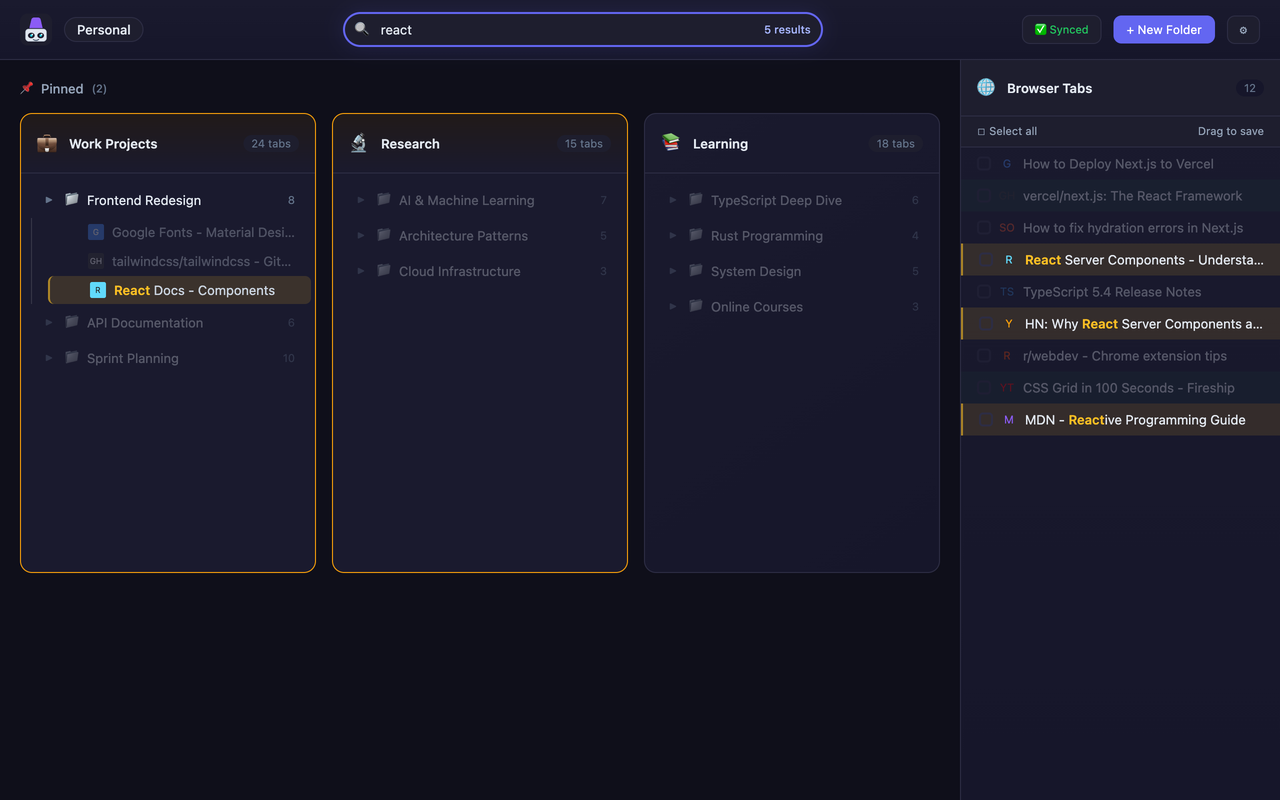Click the globe icon beside Browser Tabs
This screenshot has width=1280, height=800.
coord(986,88)
